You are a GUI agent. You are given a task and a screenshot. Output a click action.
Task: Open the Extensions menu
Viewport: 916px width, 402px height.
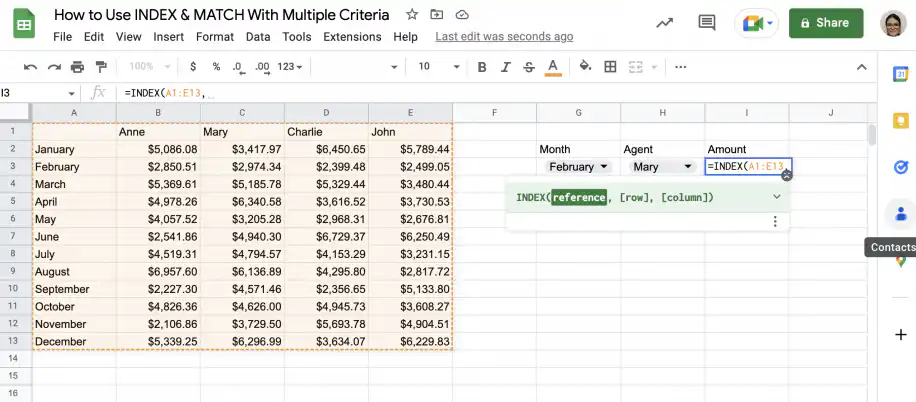click(352, 37)
